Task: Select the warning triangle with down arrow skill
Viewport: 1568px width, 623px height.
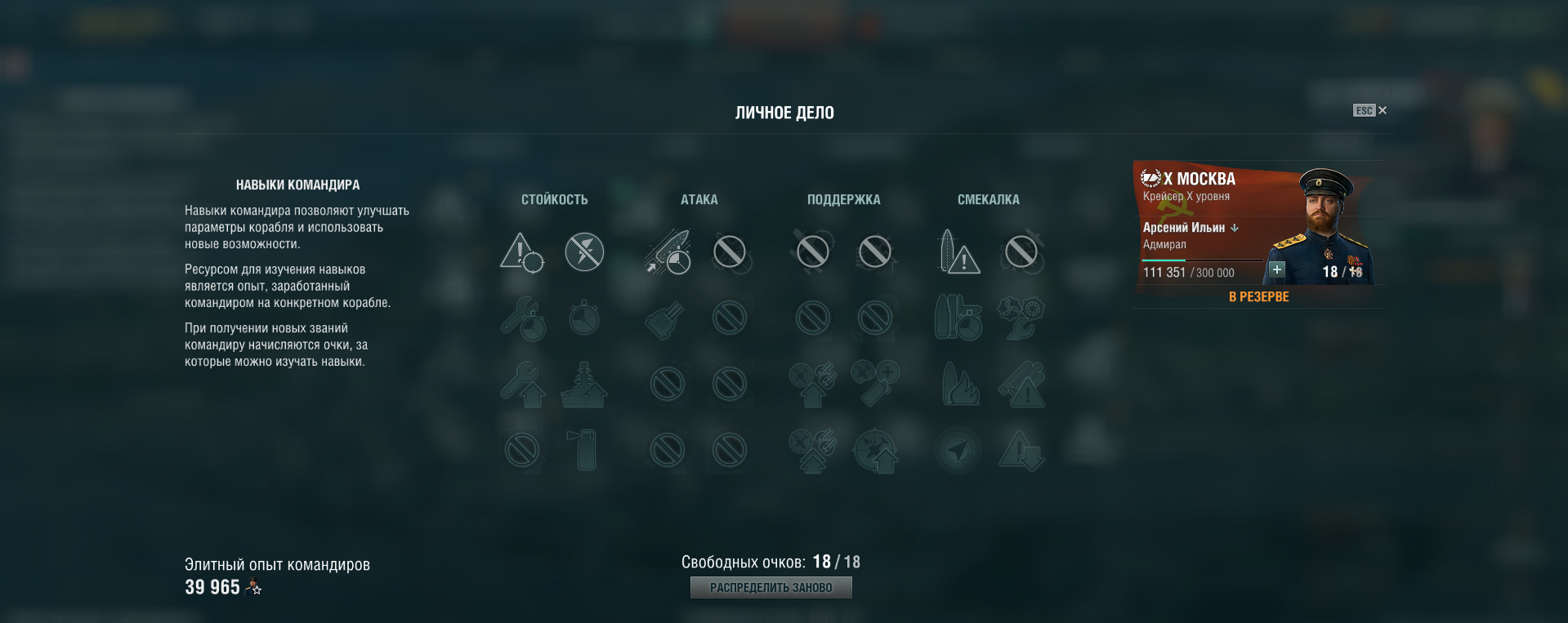Action: (x=1021, y=450)
